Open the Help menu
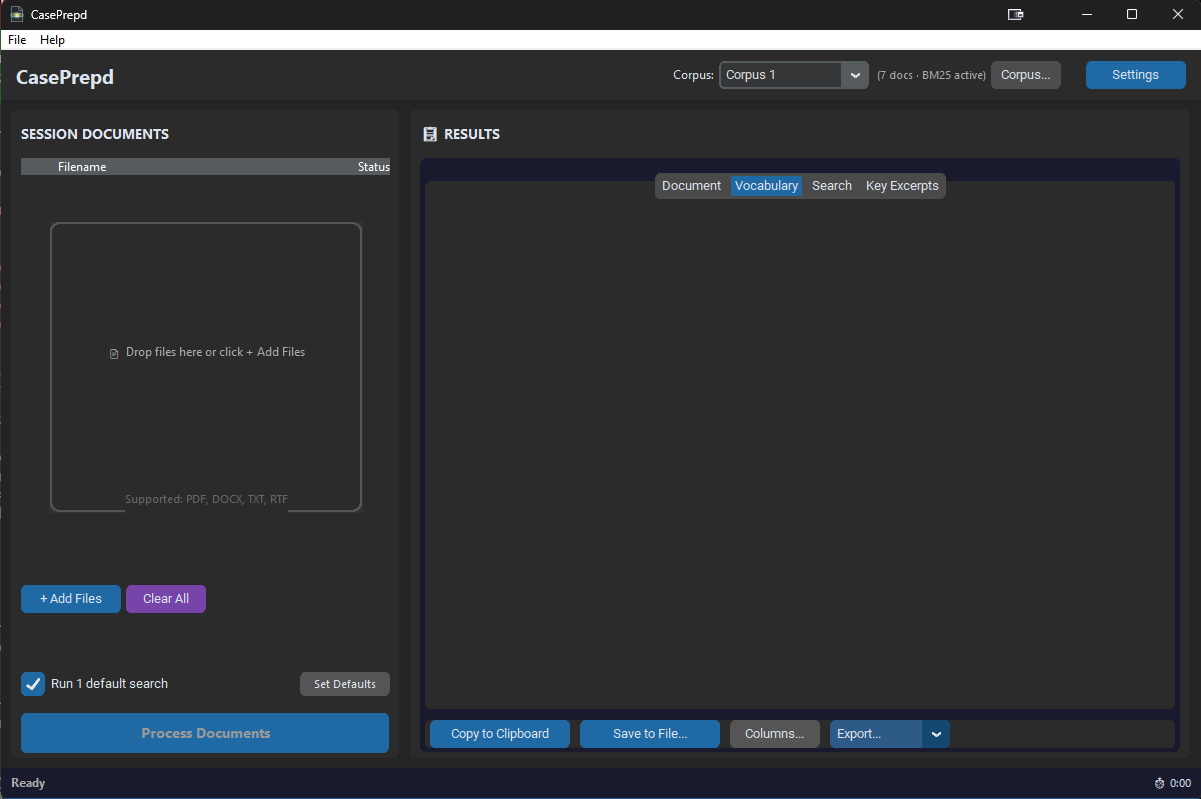 [52, 40]
